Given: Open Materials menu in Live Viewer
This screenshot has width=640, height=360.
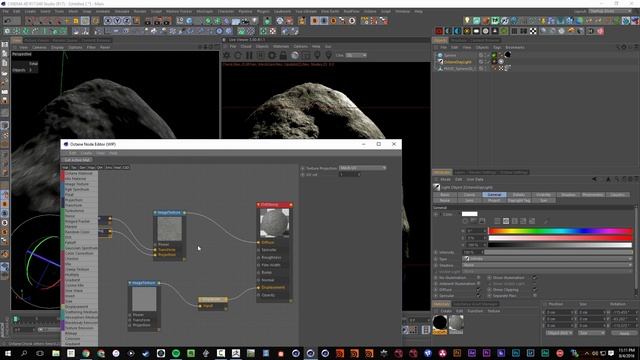Looking at the screenshot, I should tap(281, 47).
